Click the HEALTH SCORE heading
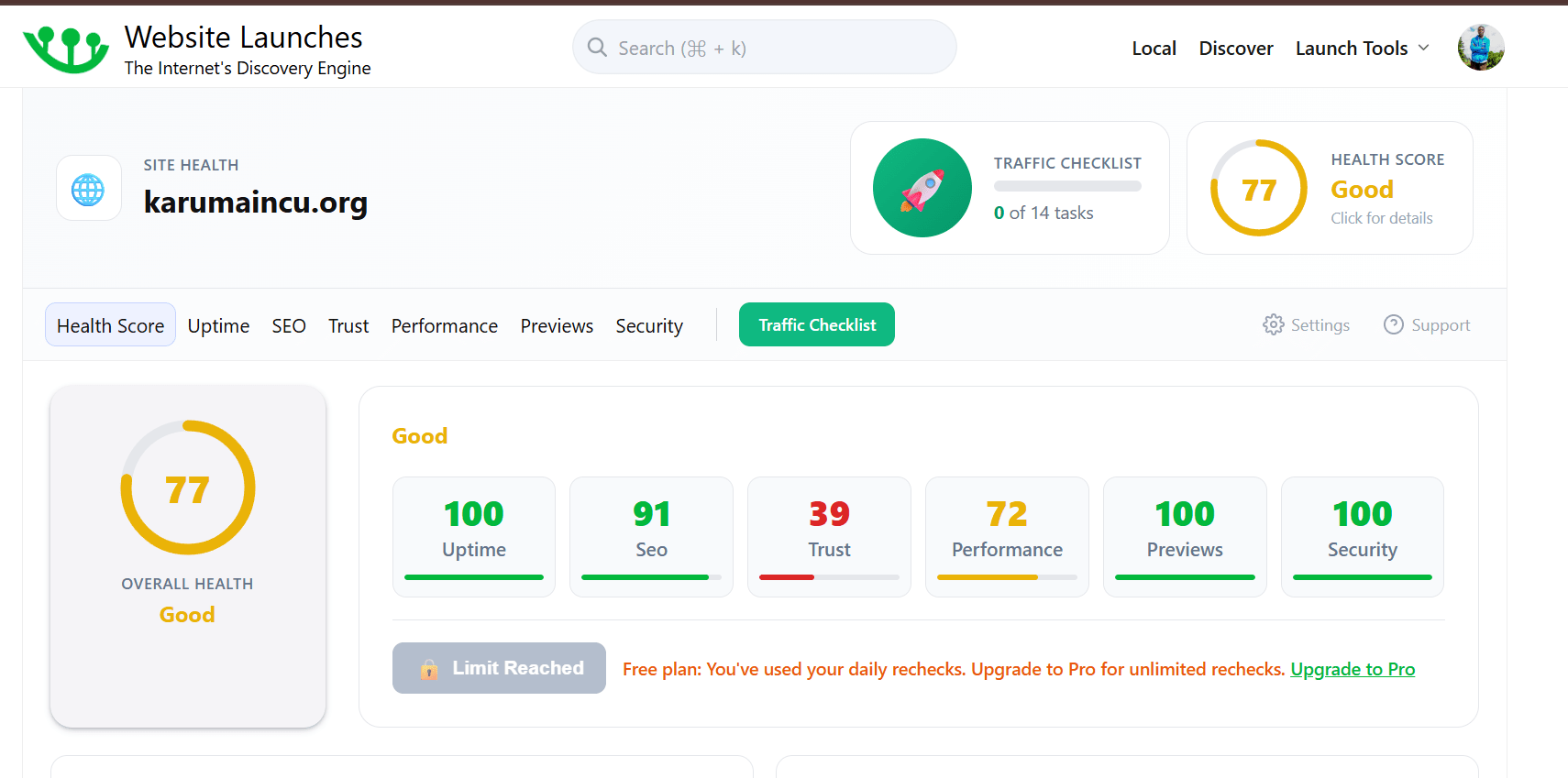The height and width of the screenshot is (778, 1568). [1387, 159]
